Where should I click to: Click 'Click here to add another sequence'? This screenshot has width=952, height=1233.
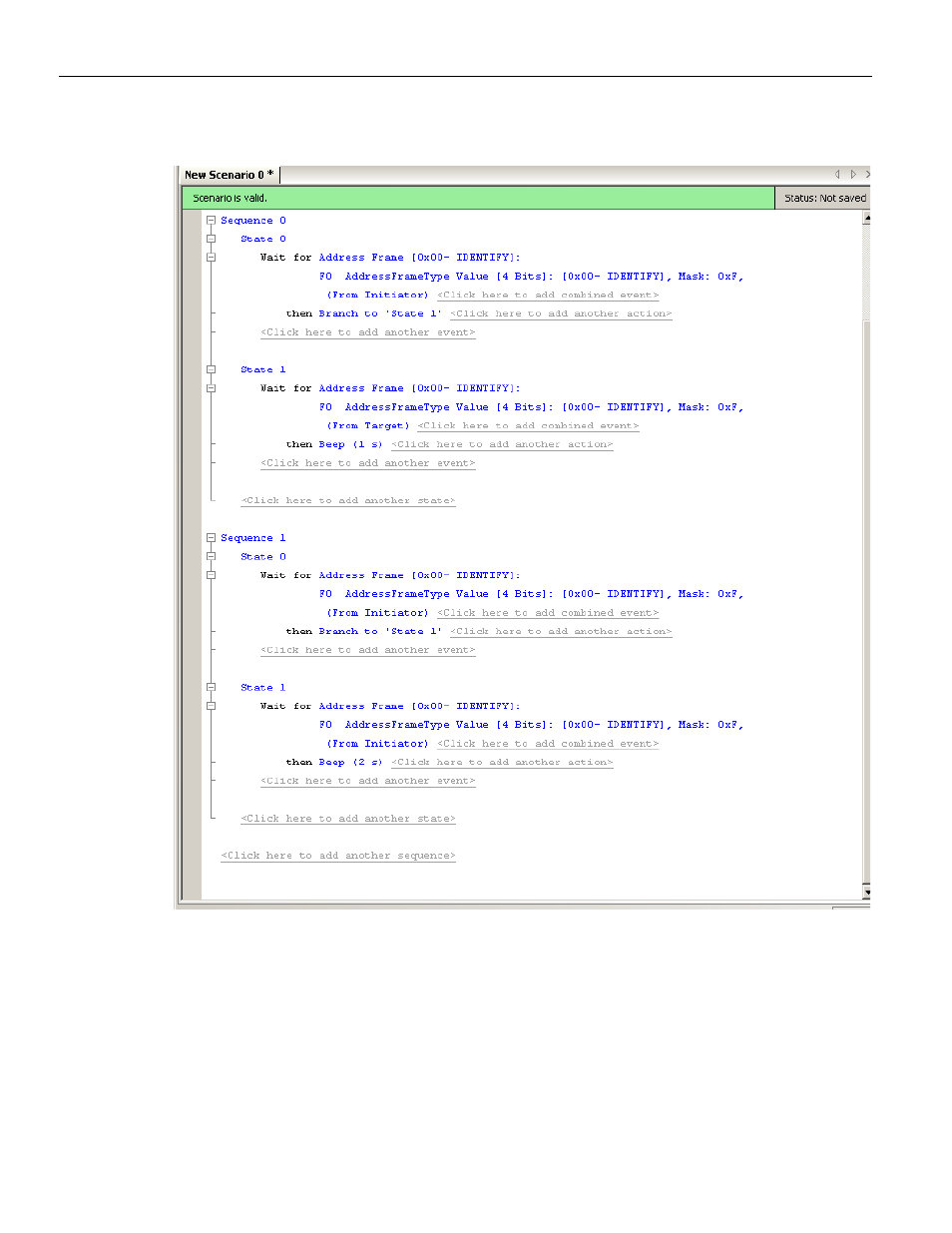pos(338,856)
